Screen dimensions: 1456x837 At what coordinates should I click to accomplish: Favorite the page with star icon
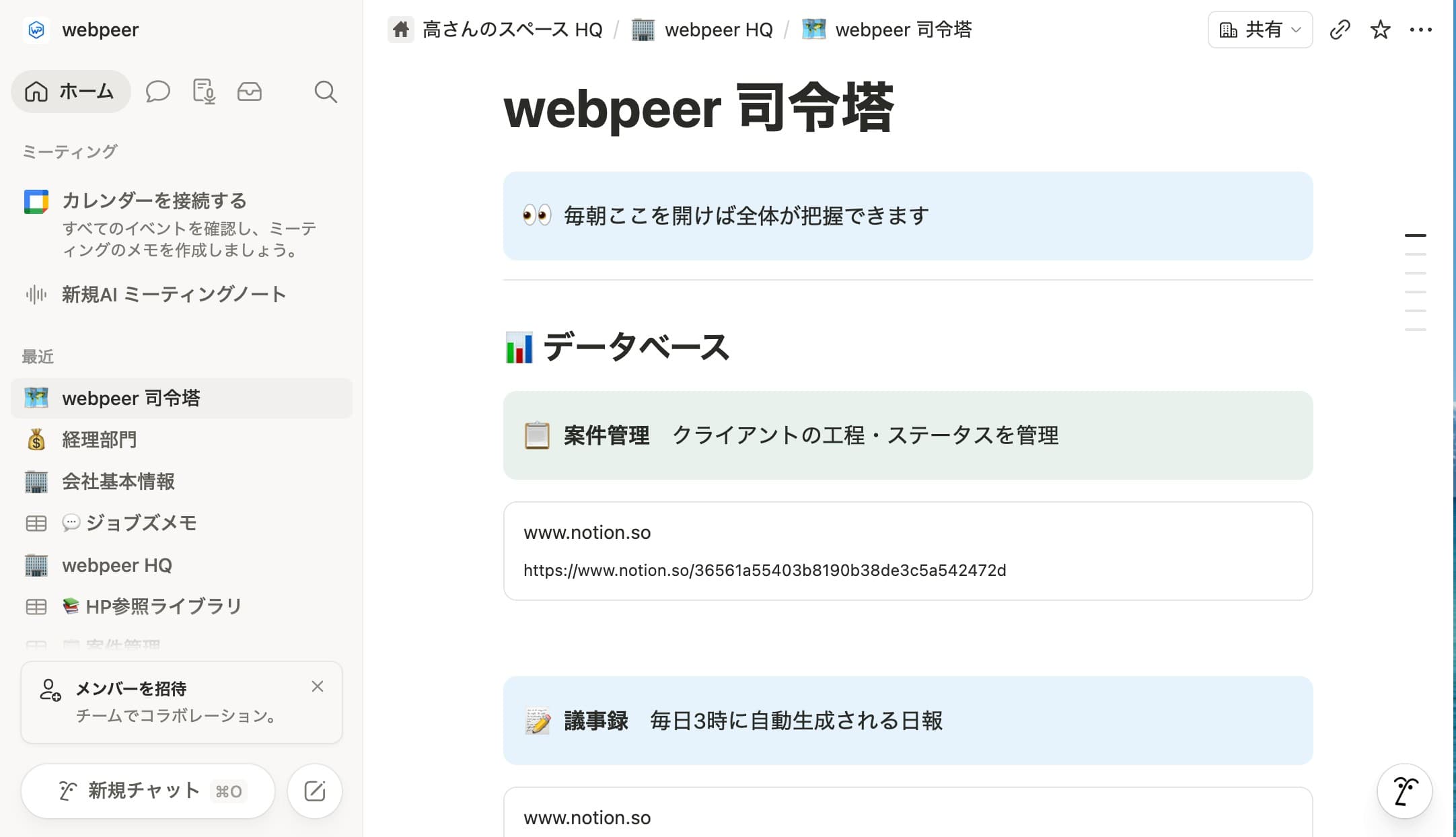(1380, 30)
